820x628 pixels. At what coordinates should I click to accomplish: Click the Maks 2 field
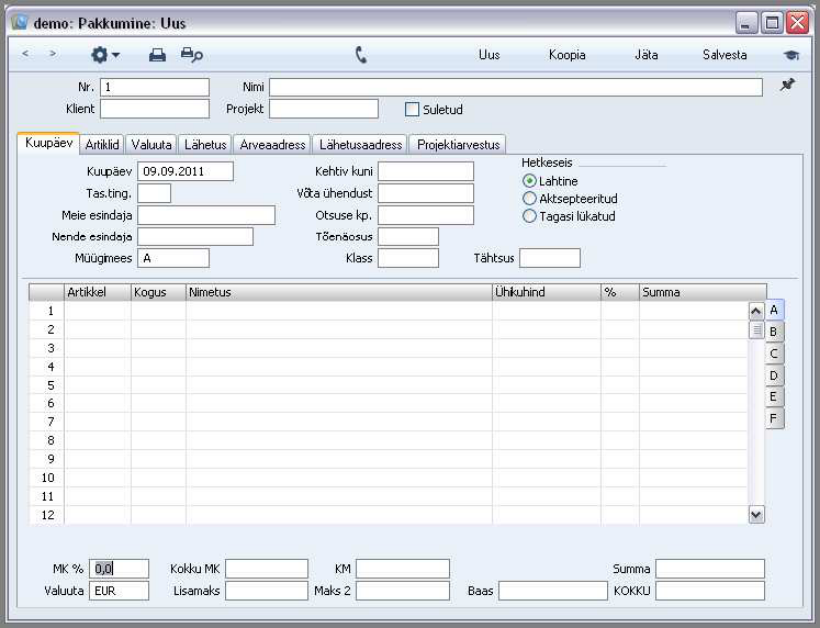tap(403, 591)
